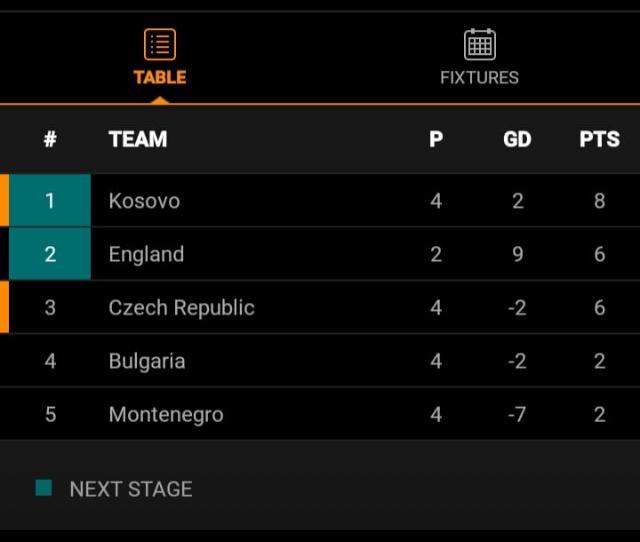The image size is (640, 542).
Task: Click the Fixtures calendar icon
Action: [x=480, y=45]
